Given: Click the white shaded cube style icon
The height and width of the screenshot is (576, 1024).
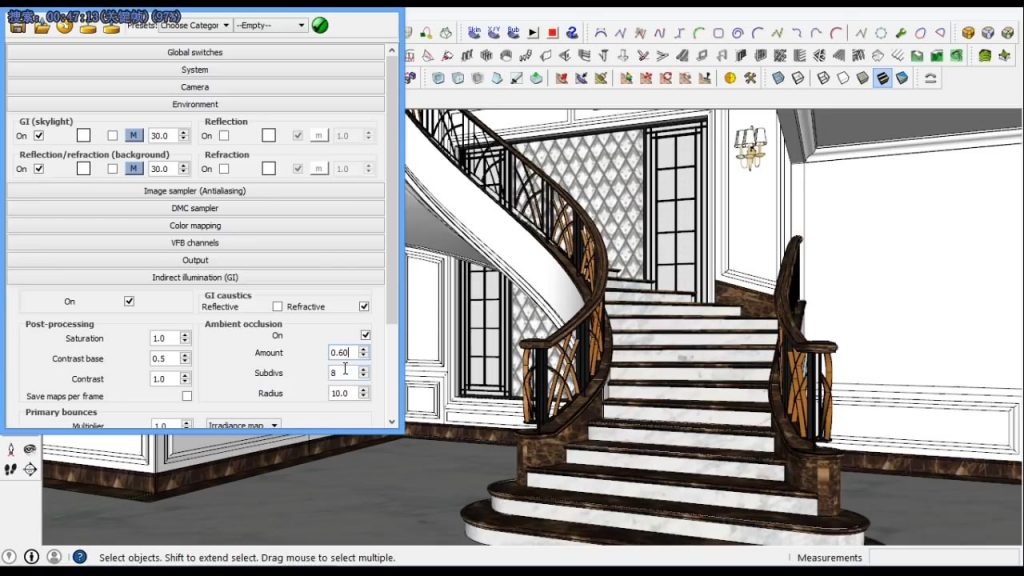Looking at the screenshot, I should tap(843, 78).
